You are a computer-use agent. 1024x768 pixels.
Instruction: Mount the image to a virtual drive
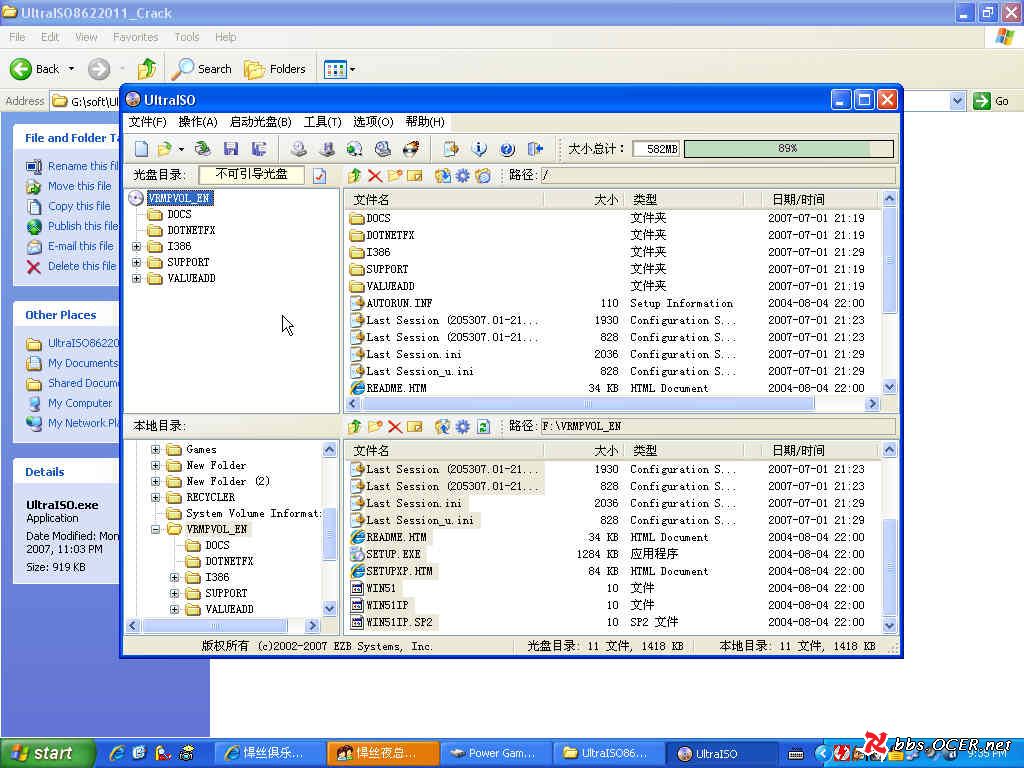[x=383, y=149]
